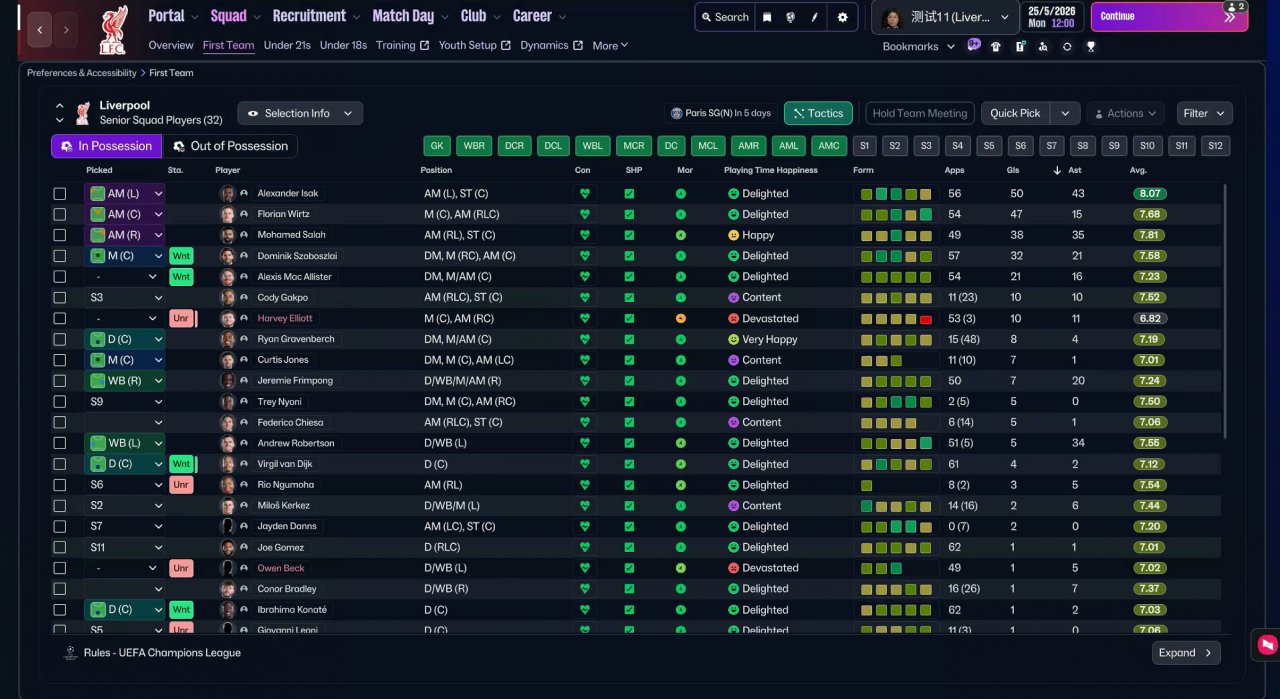Select the GK position slot chip

click(437, 146)
